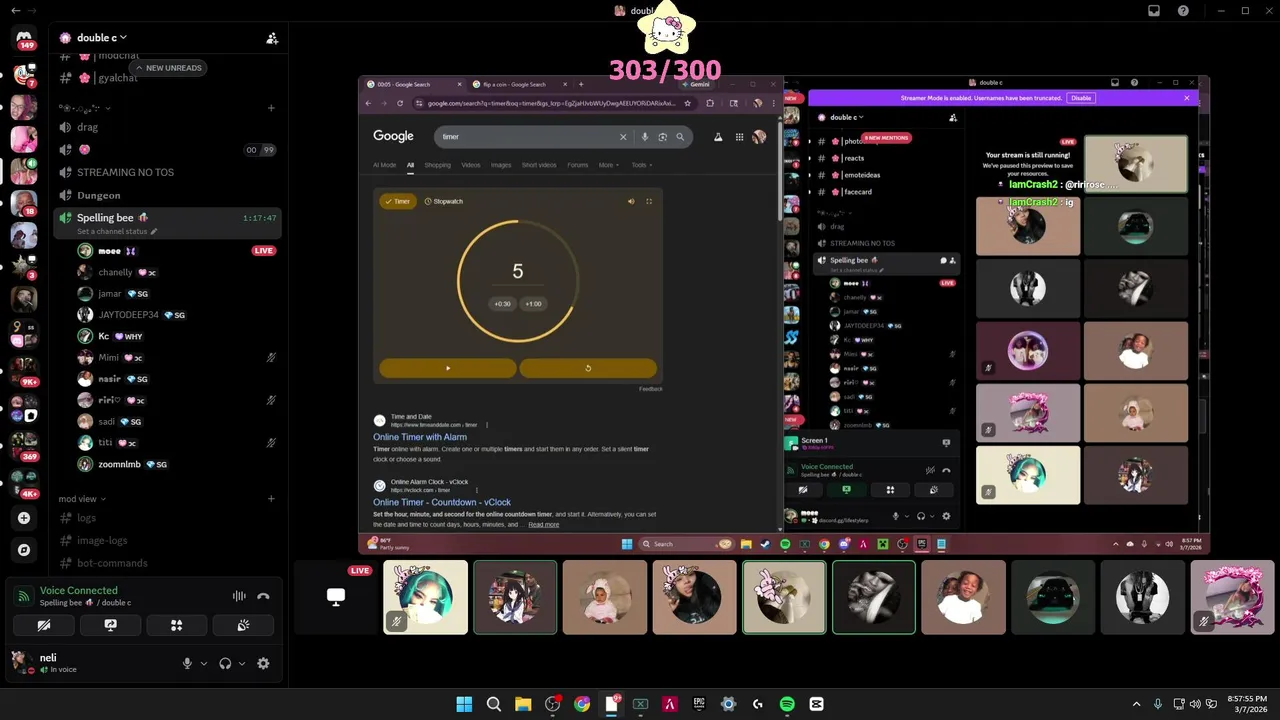The width and height of the screenshot is (1280, 720).
Task: Switch to the 00:05 Google Search tab
Action: (413, 84)
